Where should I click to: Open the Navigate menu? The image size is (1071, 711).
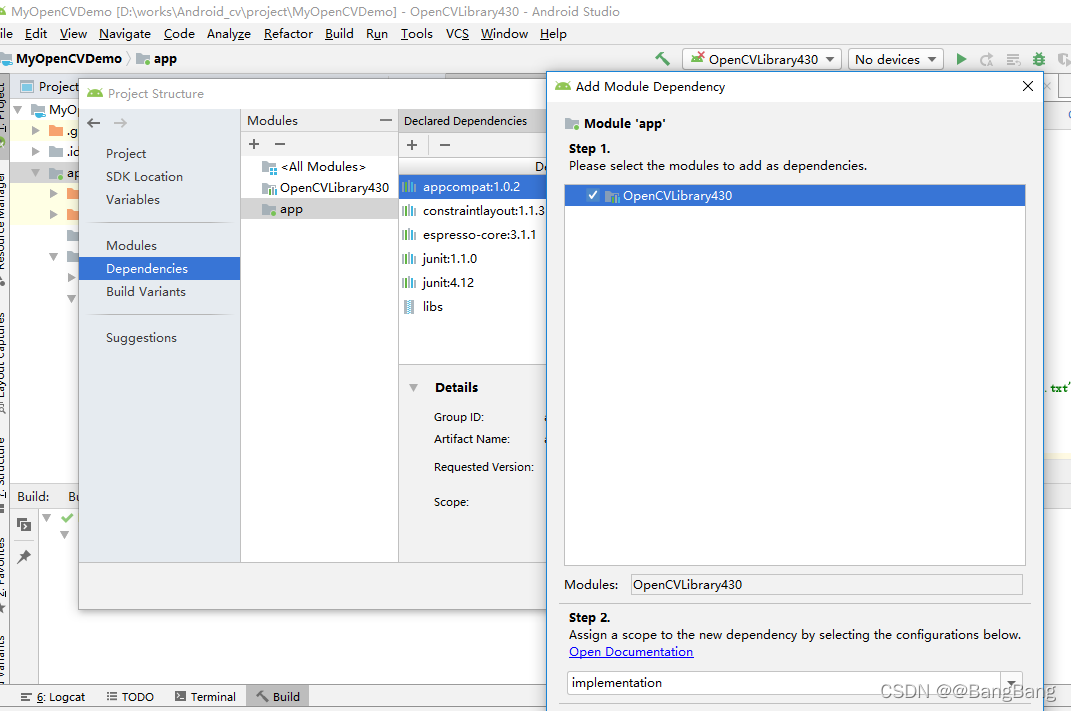(x=125, y=33)
